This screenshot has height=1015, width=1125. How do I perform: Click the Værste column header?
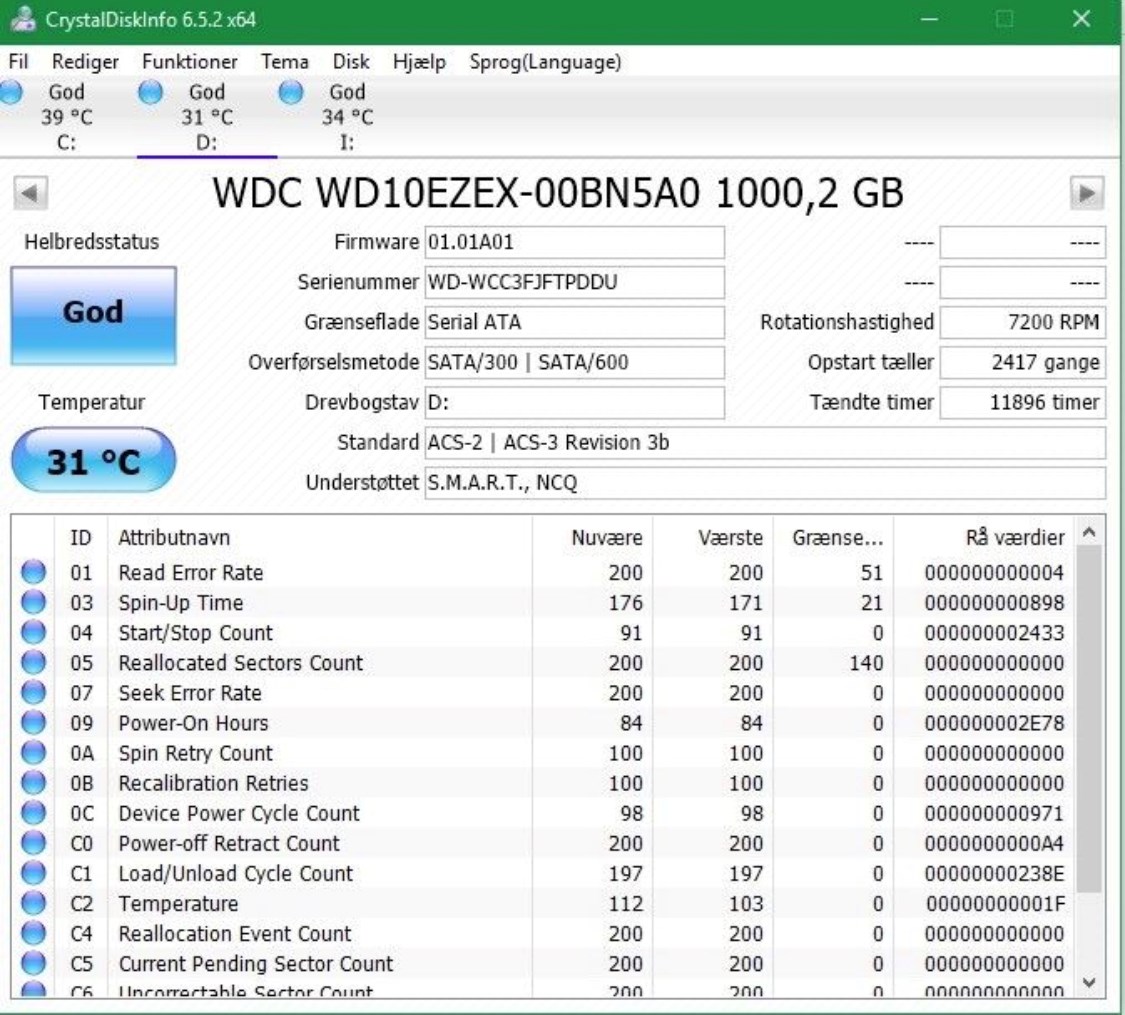(x=713, y=537)
